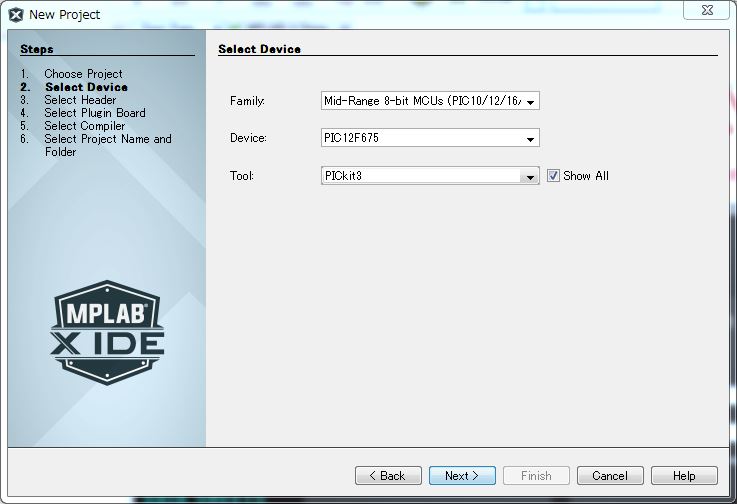The image size is (737, 504).
Task: Click the Next button
Action: 462,476
